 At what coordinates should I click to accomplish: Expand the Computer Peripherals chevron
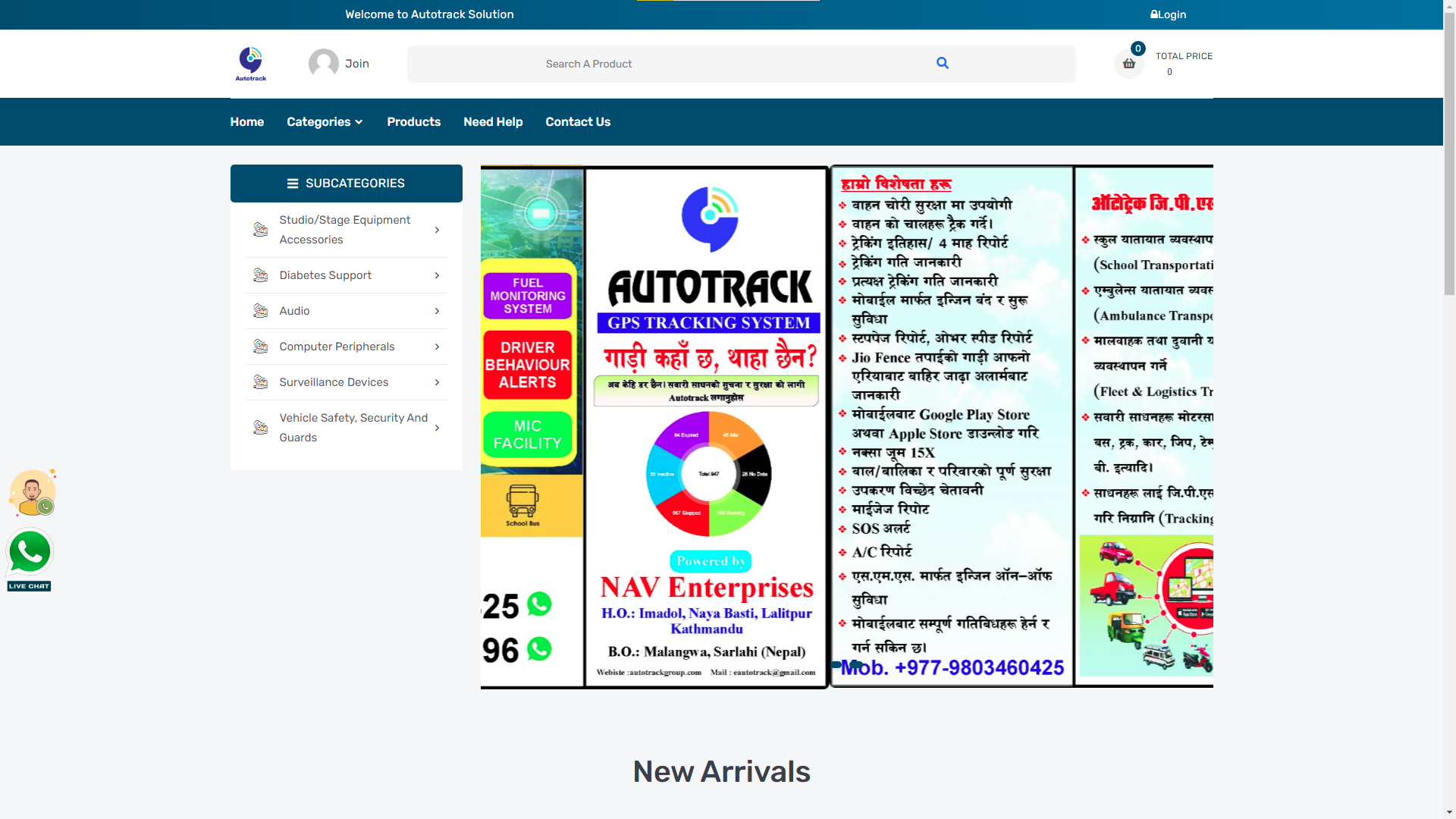(x=437, y=347)
